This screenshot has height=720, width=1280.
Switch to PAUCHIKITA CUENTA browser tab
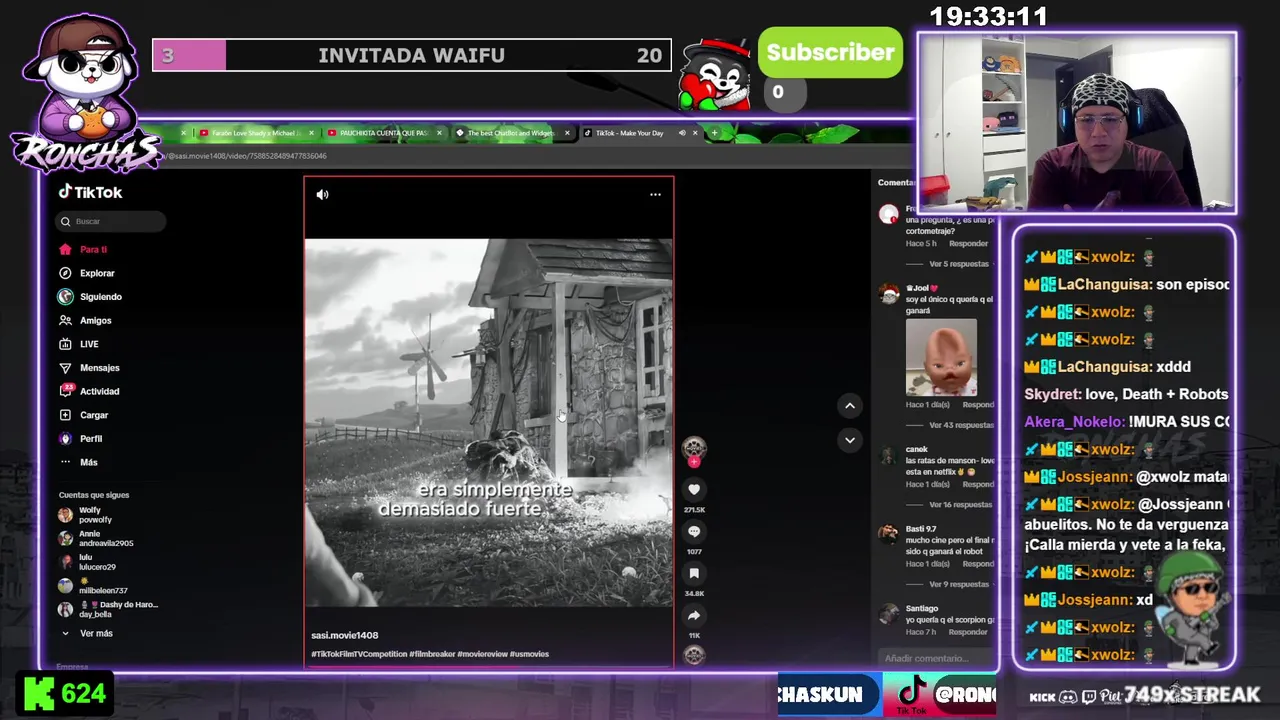pyautogui.click(x=383, y=133)
